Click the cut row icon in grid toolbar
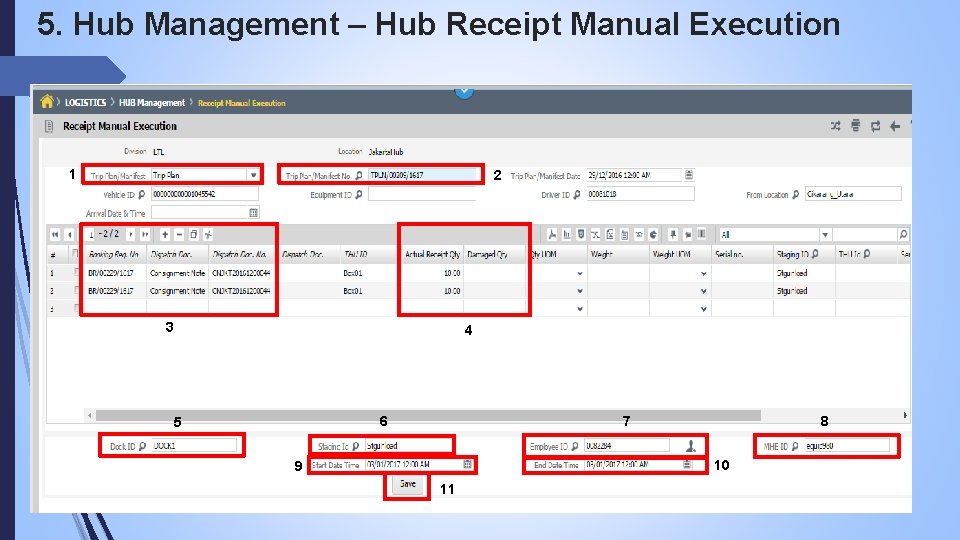This screenshot has height=540, width=960. (208, 234)
